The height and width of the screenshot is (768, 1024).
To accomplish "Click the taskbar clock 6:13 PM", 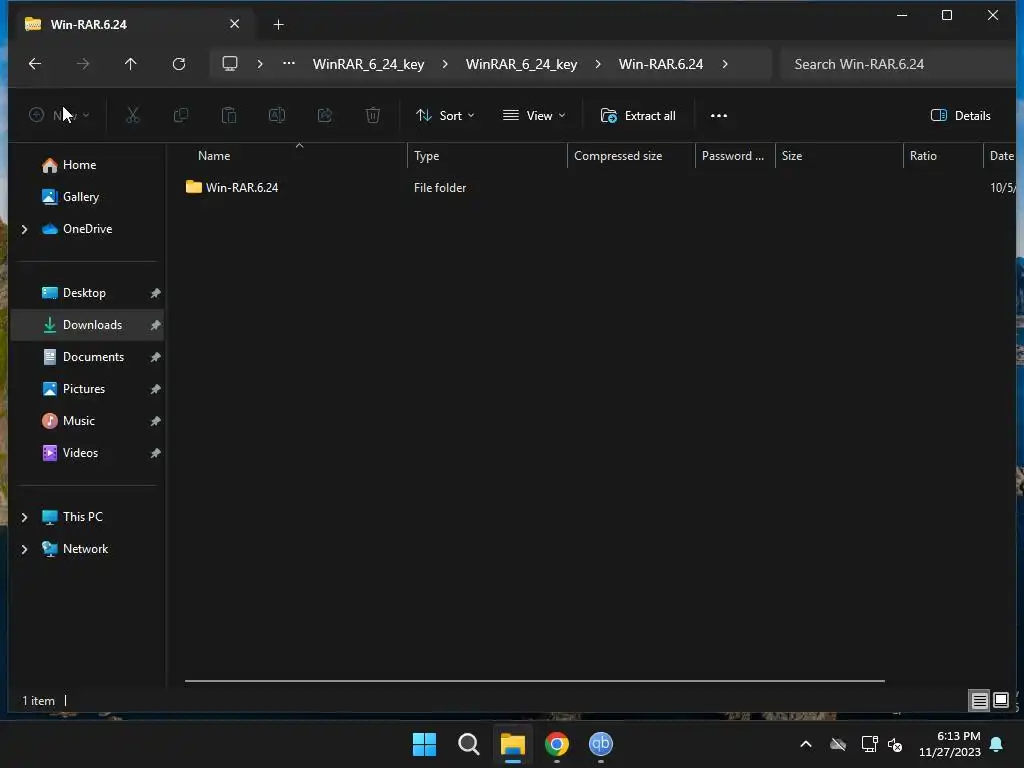I will point(950,744).
